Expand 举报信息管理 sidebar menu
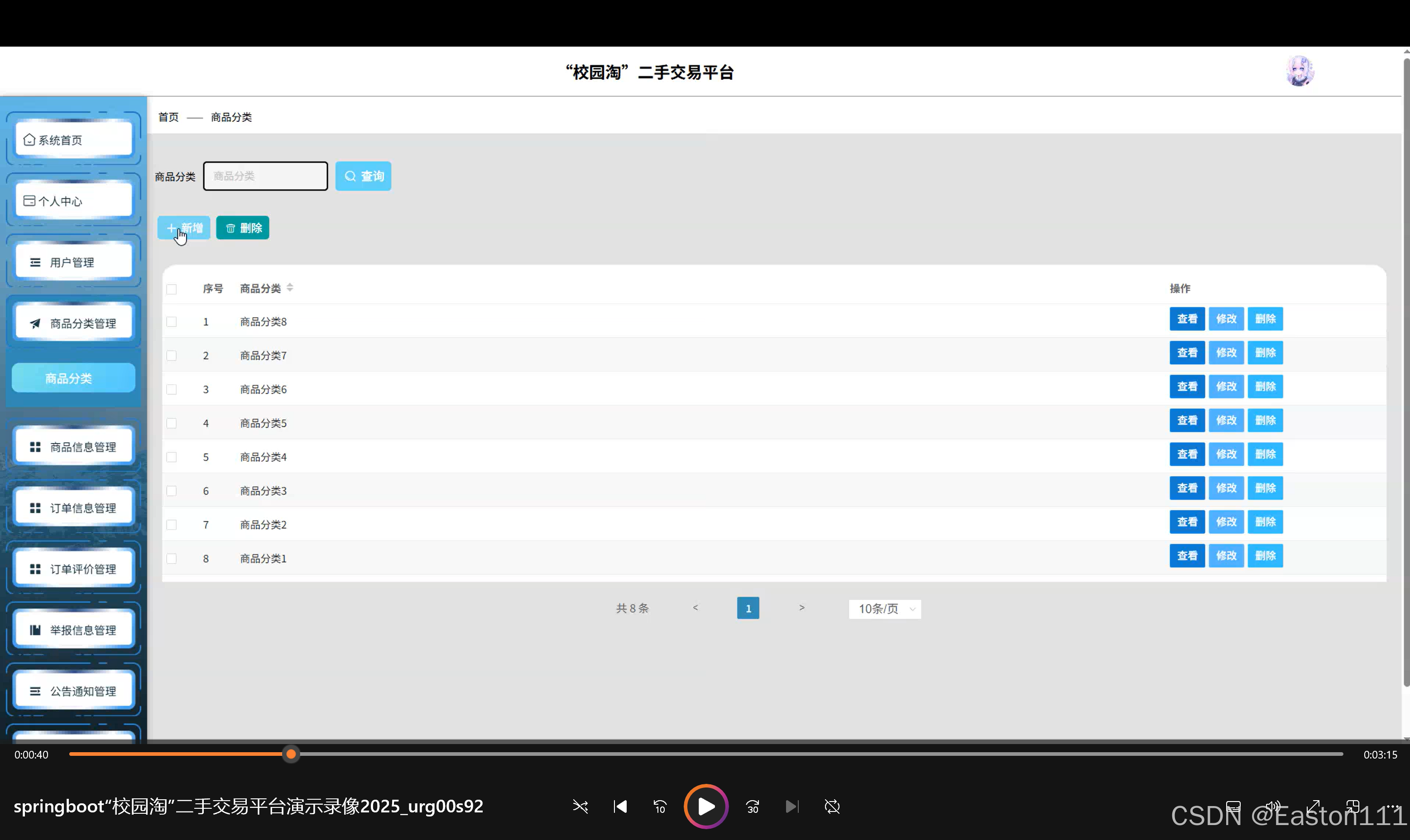 74,630
